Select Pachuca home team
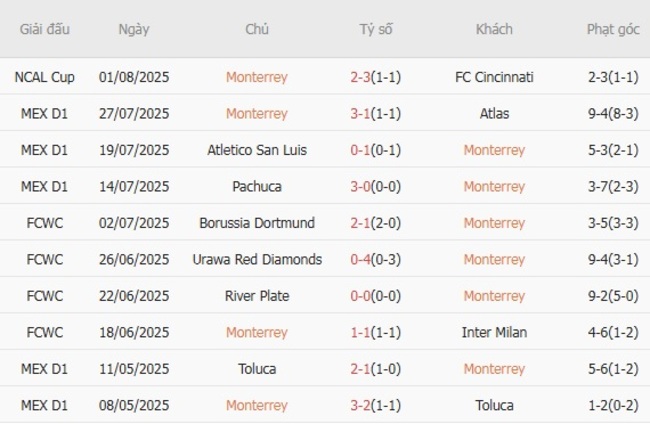 coord(257,186)
